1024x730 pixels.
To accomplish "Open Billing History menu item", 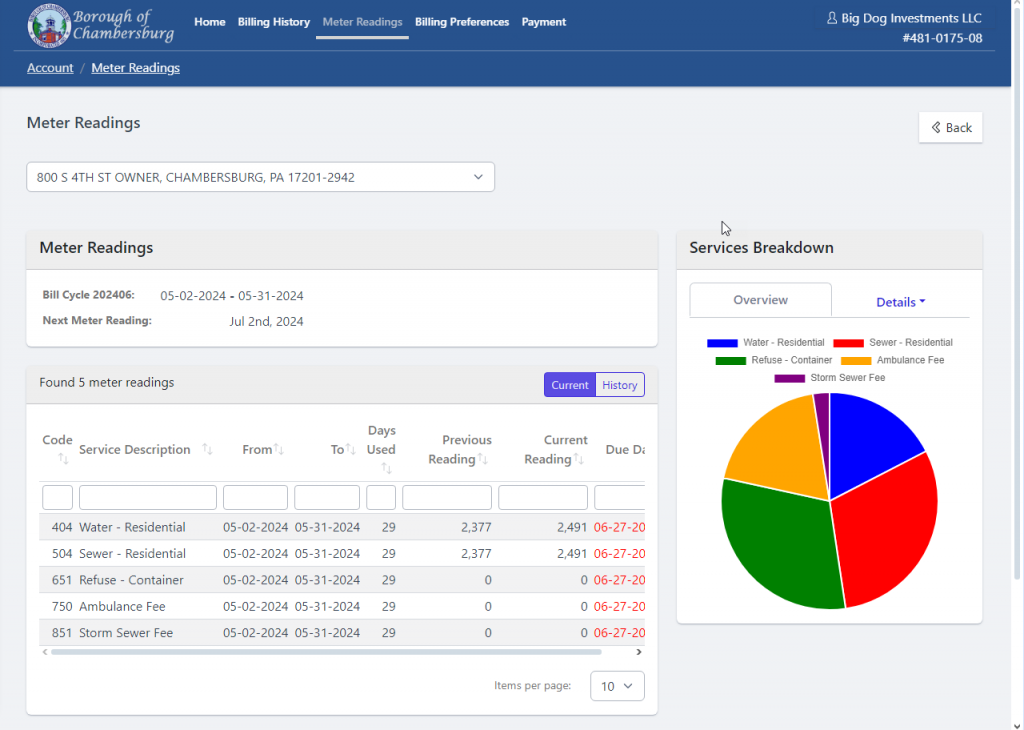I will pyautogui.click(x=274, y=22).
